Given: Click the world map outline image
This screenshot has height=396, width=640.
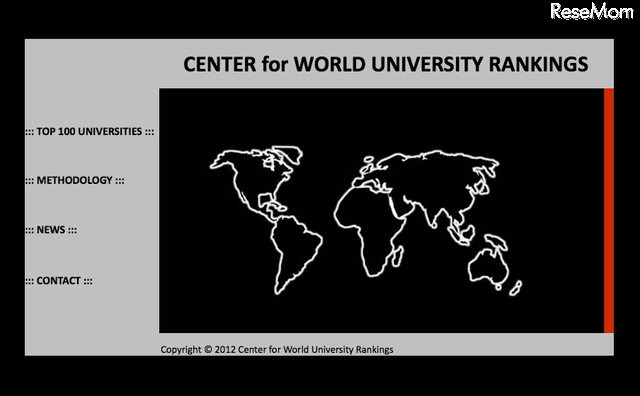Looking at the screenshot, I should (x=366, y=220).
